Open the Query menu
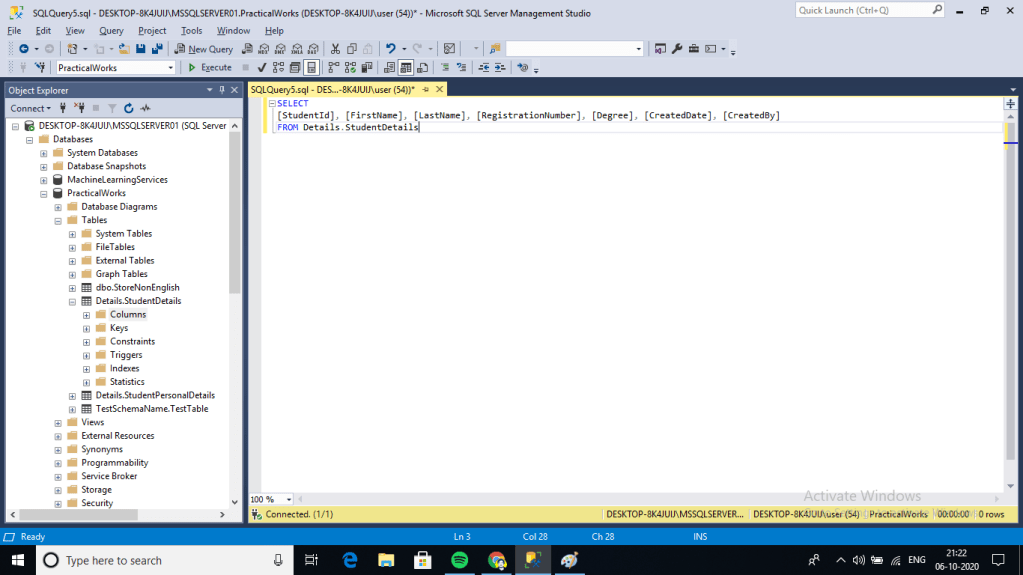The width and height of the screenshot is (1023, 575). [111, 31]
